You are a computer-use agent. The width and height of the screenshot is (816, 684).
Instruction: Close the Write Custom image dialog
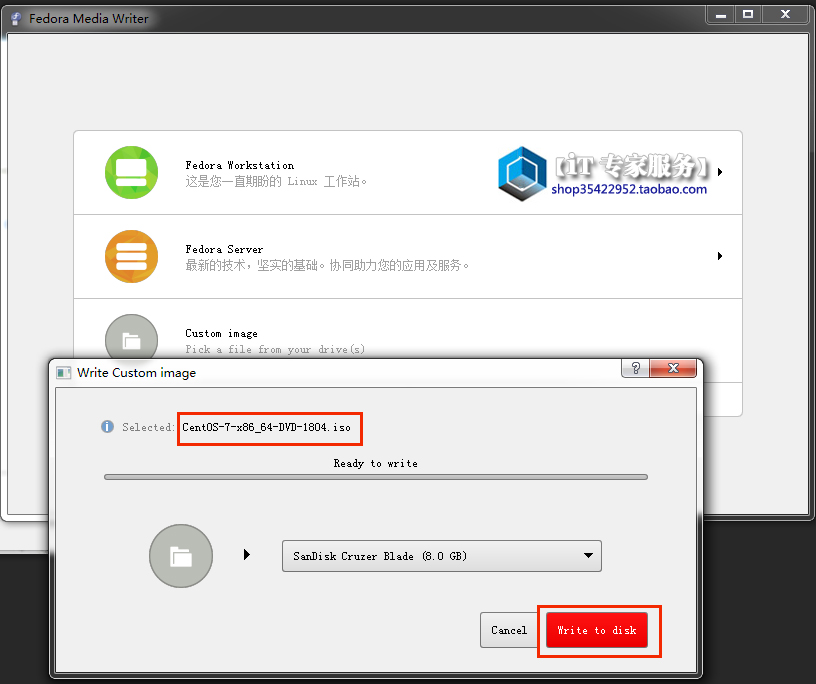[673, 368]
